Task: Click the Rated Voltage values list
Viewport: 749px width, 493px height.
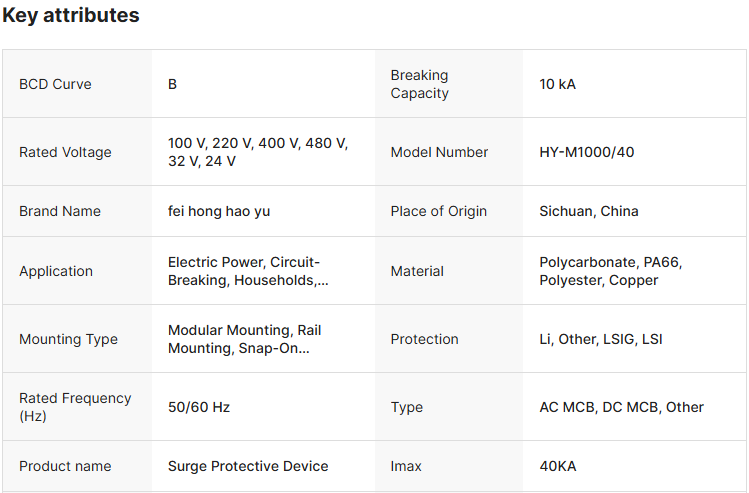Action: coord(258,152)
